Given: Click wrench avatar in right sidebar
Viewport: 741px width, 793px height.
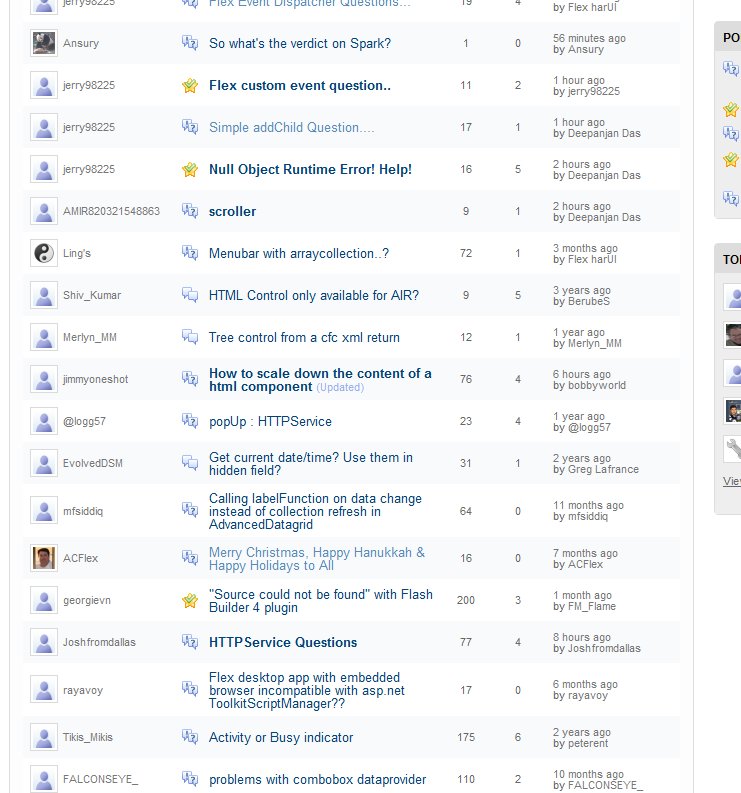Looking at the screenshot, I should tap(734, 448).
